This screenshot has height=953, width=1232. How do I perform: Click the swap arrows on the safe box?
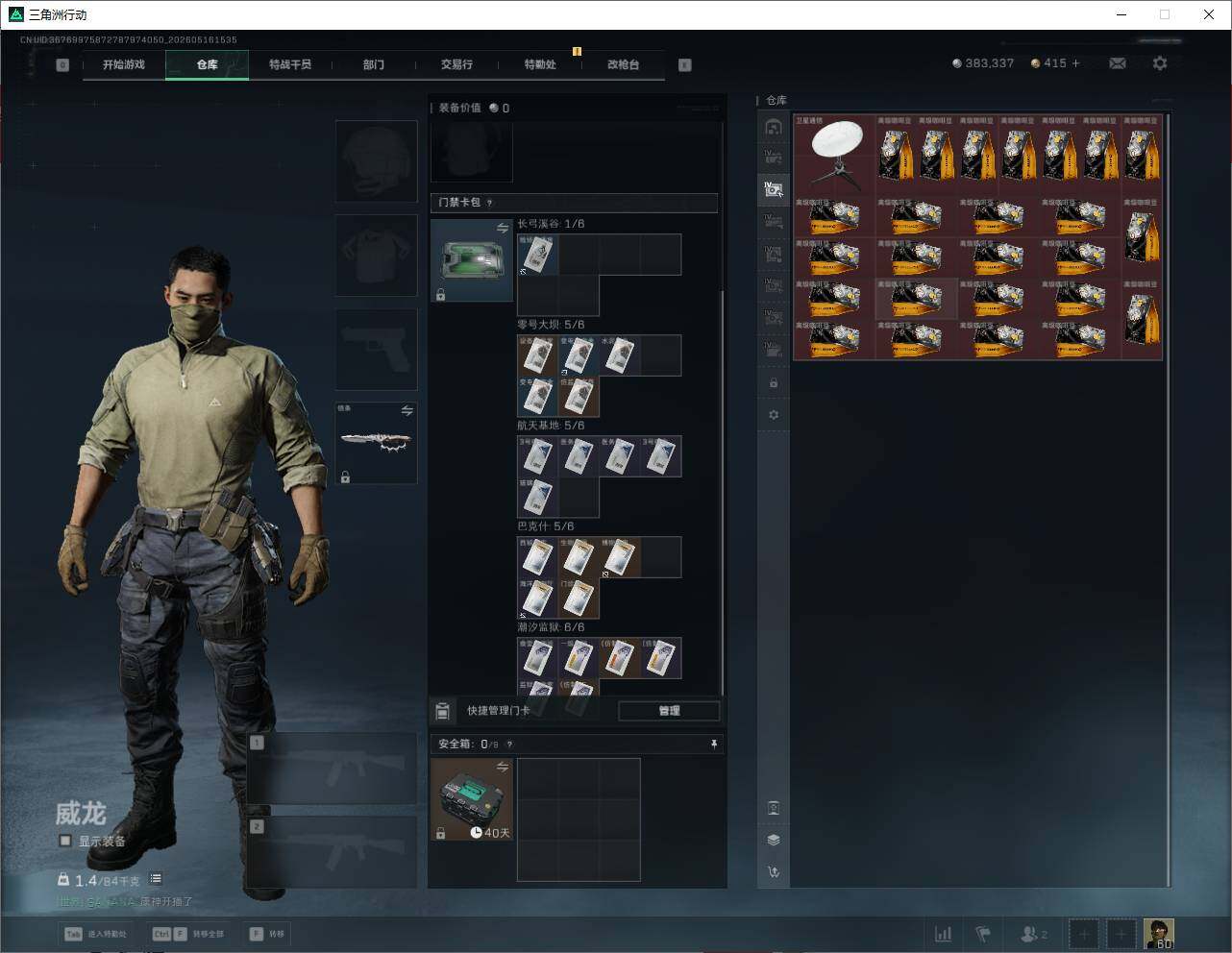503,767
